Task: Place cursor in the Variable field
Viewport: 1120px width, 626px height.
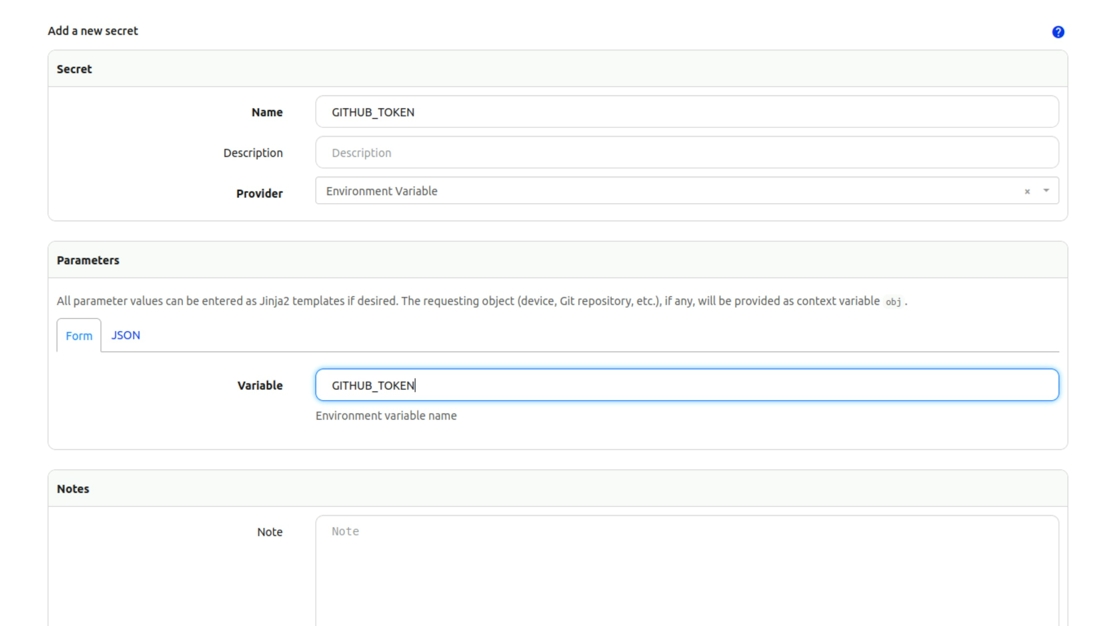Action: [686, 385]
